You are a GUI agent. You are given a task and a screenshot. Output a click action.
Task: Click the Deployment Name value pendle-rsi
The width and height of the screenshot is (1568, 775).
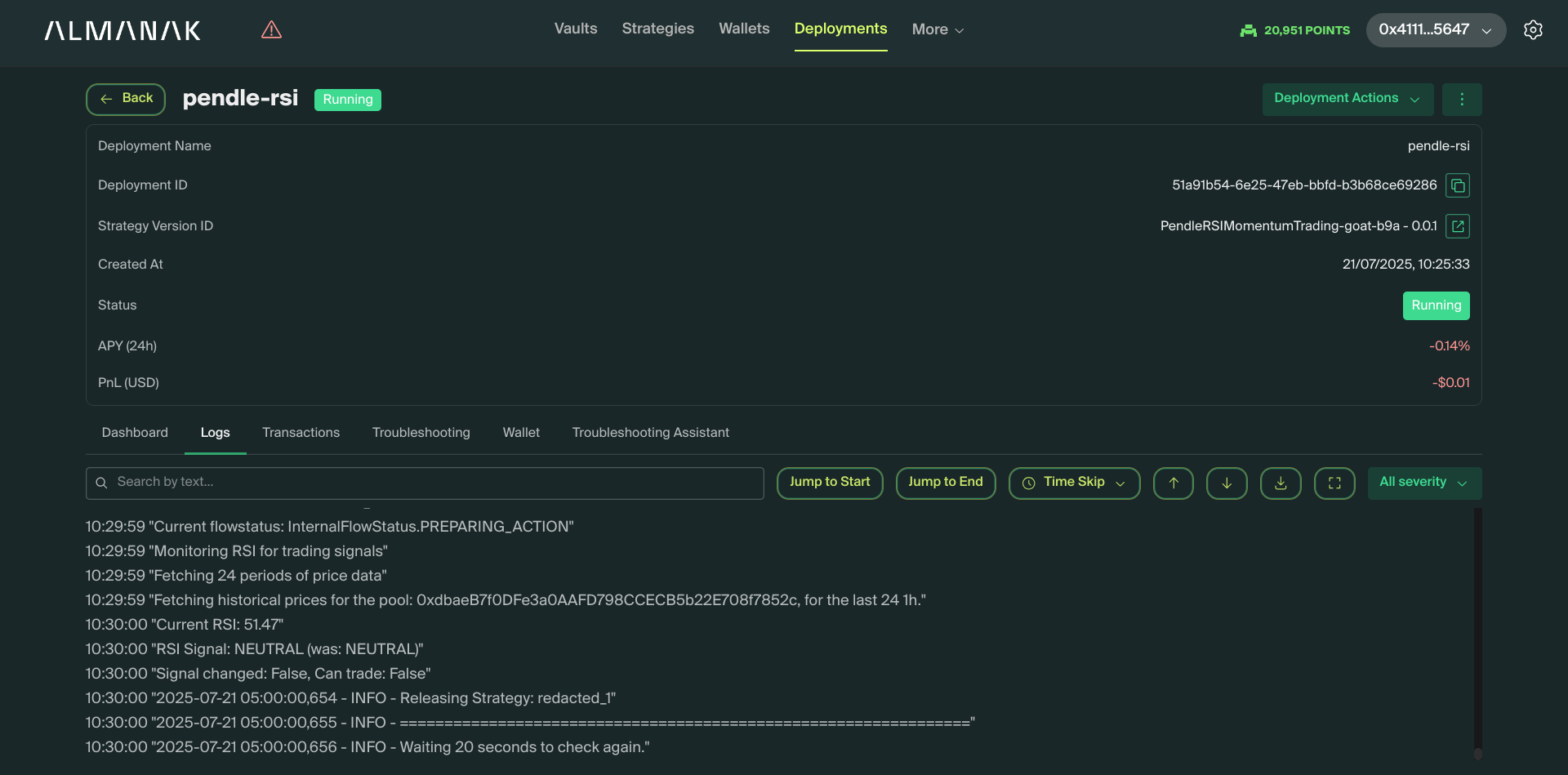click(x=1438, y=146)
